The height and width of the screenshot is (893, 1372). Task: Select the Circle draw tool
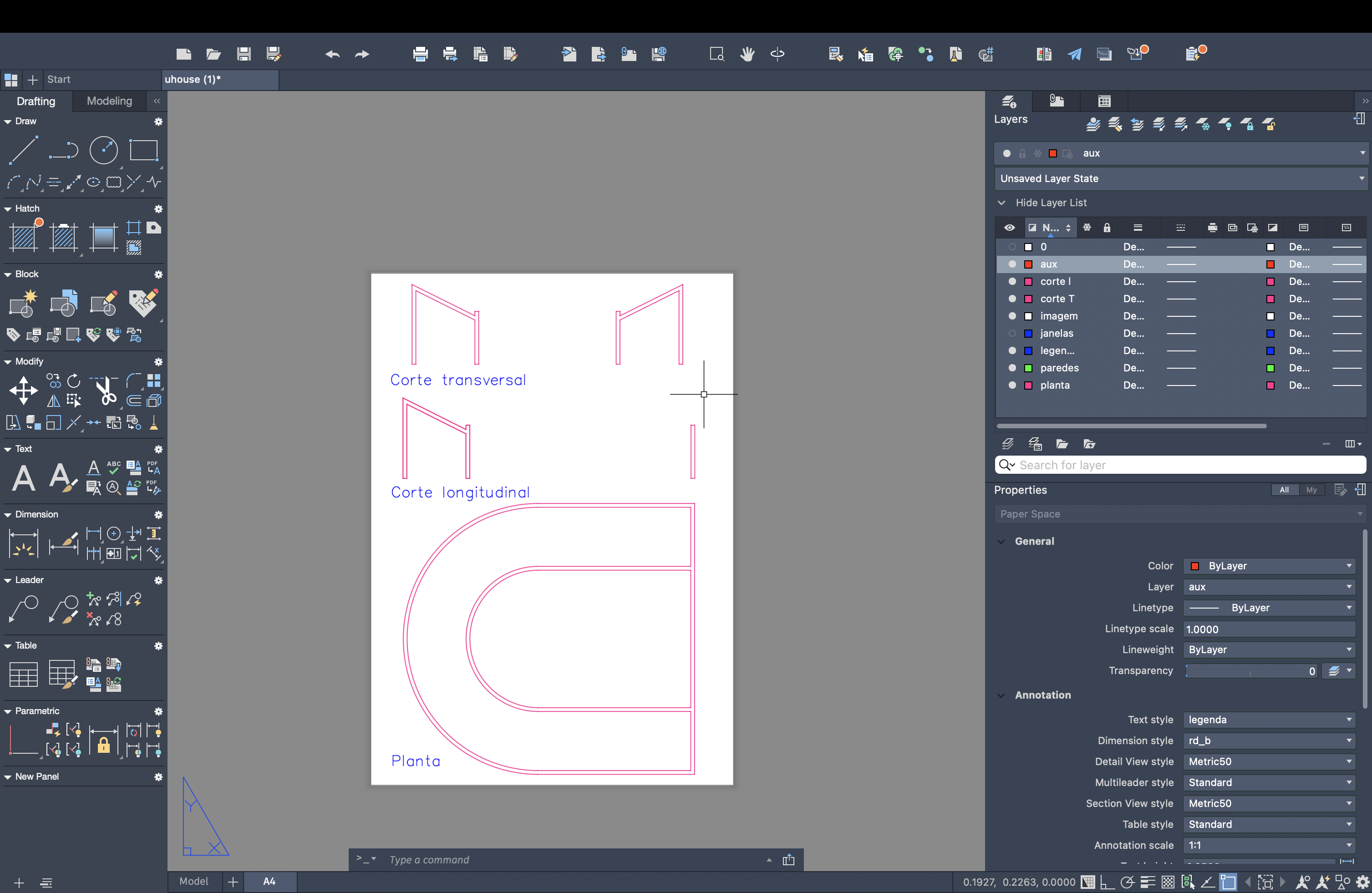[x=104, y=151]
